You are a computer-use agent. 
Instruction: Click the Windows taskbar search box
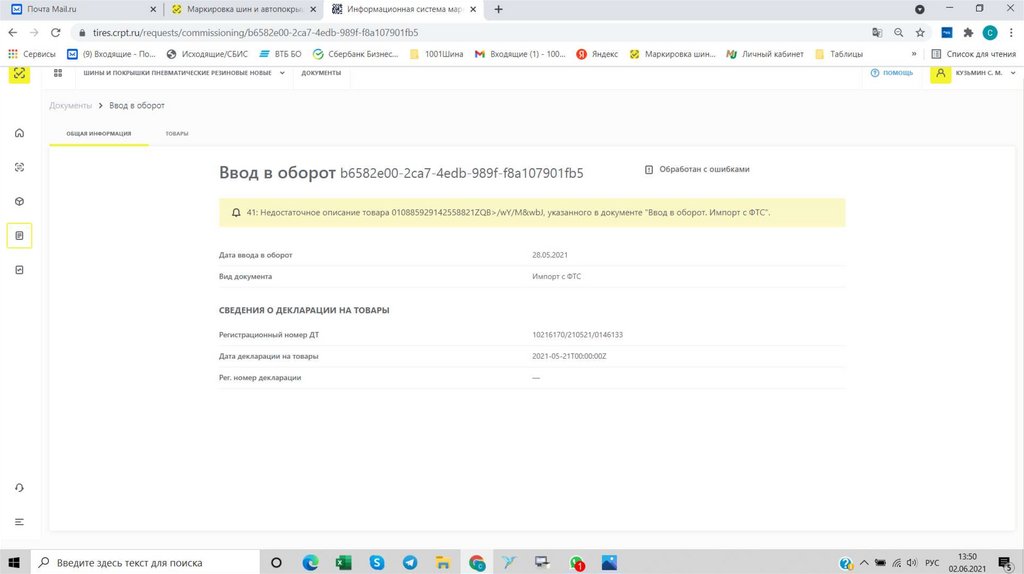click(145, 562)
